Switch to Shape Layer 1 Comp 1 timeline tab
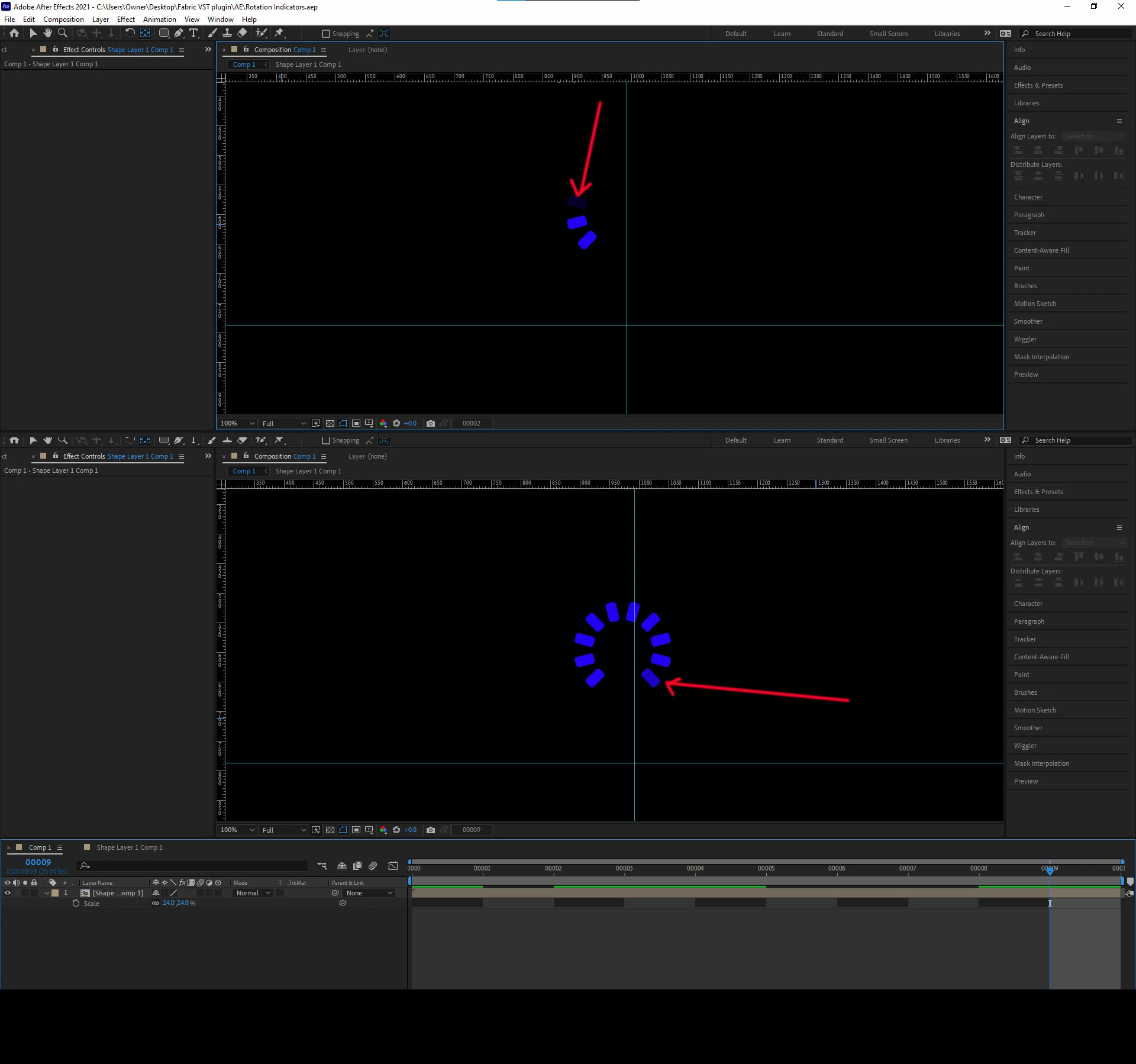This screenshot has width=1136, height=1064. 129,847
